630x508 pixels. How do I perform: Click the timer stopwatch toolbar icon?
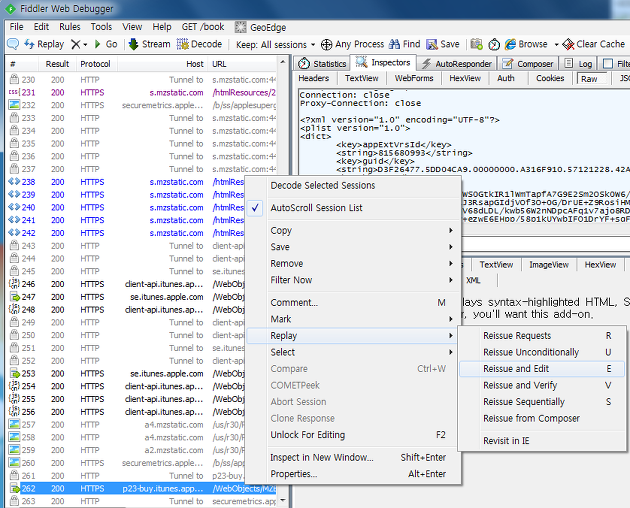pyautogui.click(x=494, y=44)
